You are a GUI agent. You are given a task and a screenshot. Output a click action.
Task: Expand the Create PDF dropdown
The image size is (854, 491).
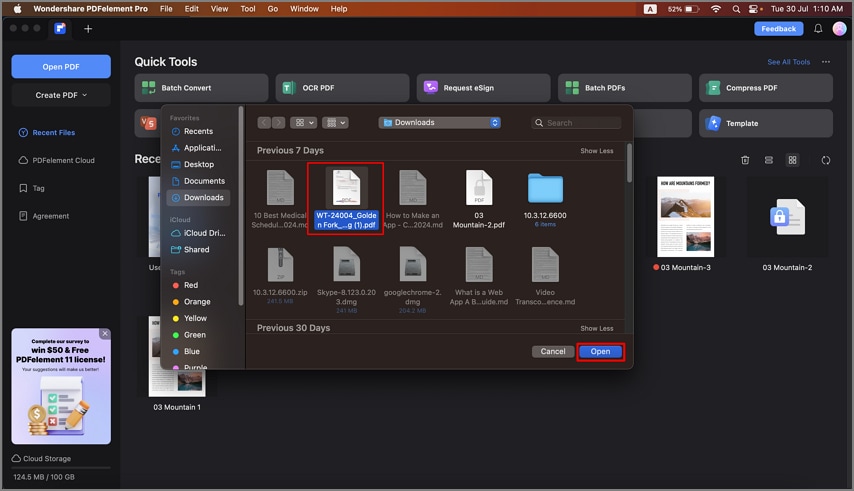tap(61, 95)
